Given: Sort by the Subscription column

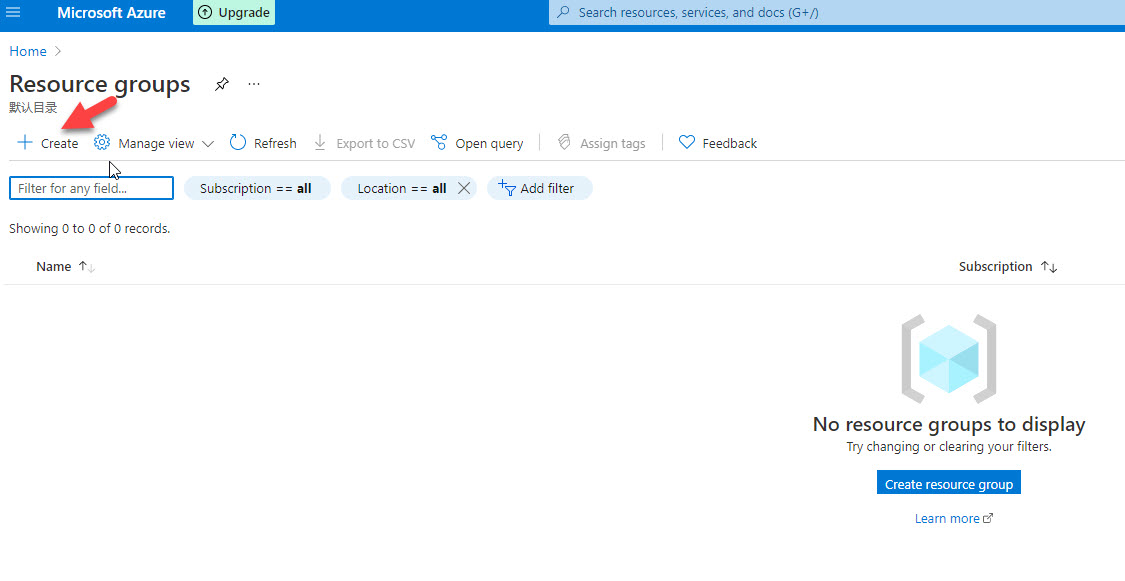Looking at the screenshot, I should tap(995, 267).
